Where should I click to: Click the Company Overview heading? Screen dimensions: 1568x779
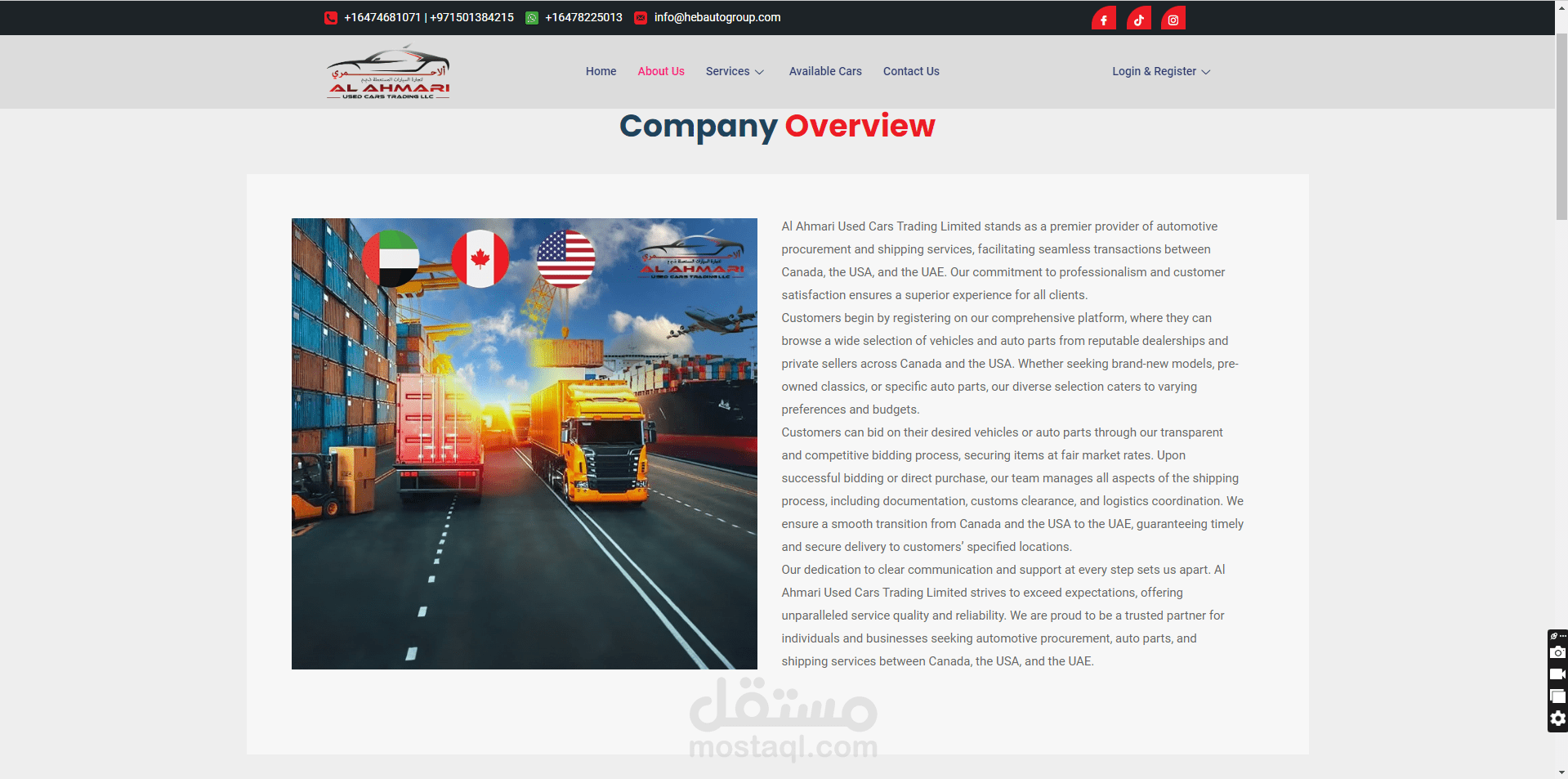click(x=777, y=126)
